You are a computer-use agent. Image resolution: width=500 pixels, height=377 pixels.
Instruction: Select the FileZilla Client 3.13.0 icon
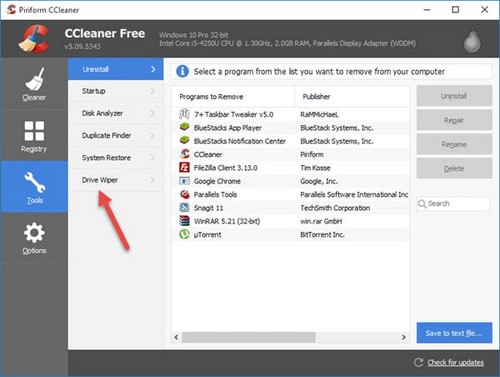coord(184,167)
